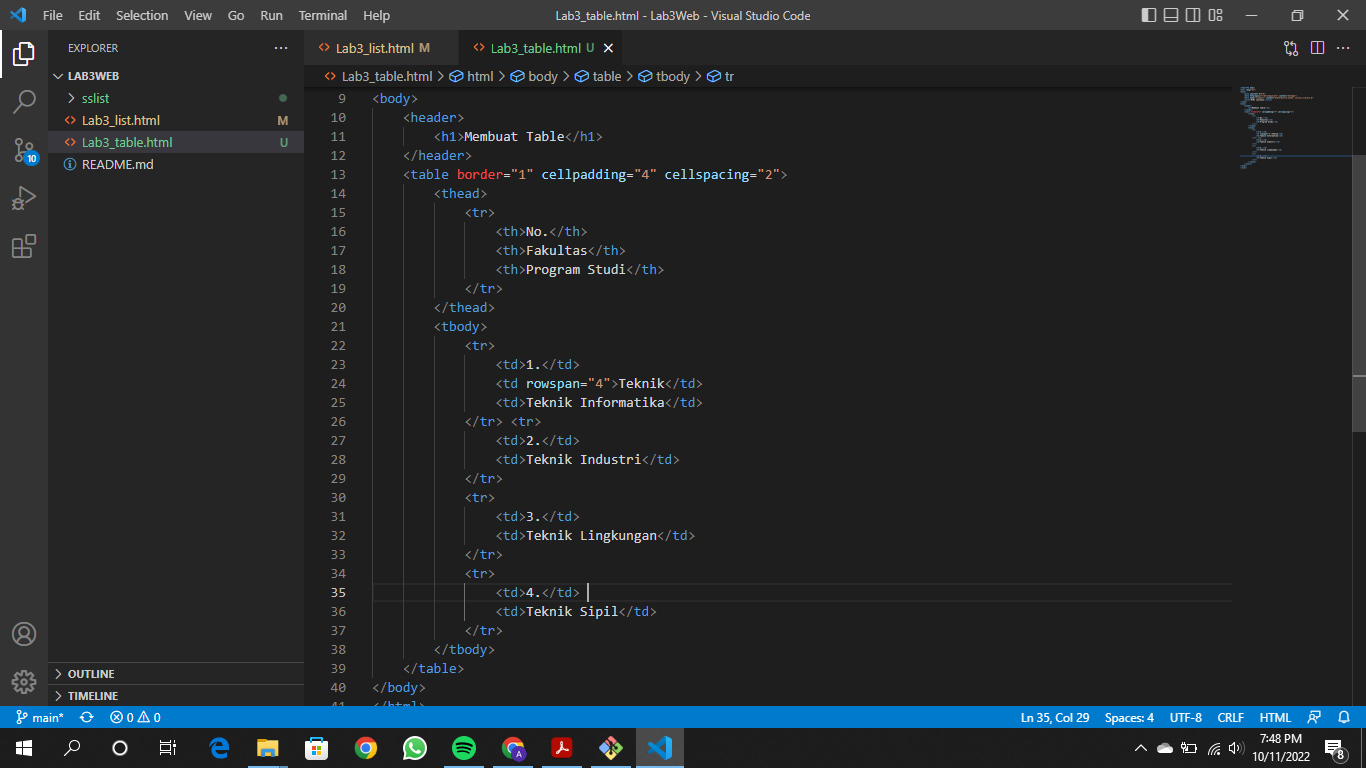
Task: Open Spotify from the taskbar
Action: coord(463,747)
